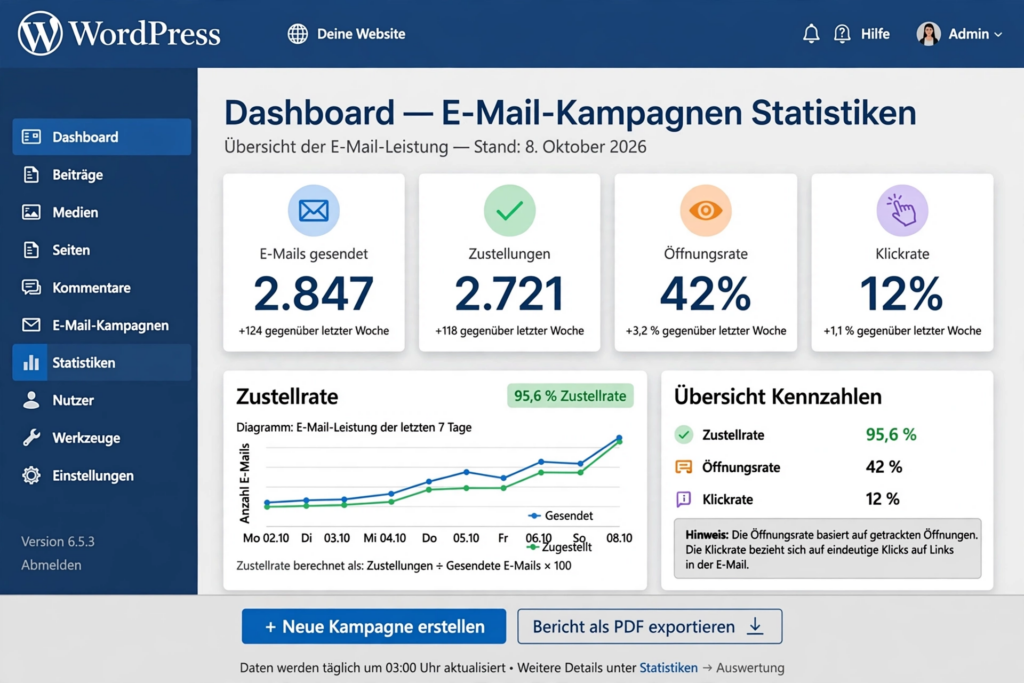Select Dashboard label in the sidebar menu
1024x683 pixels.
pyautogui.click(x=86, y=137)
